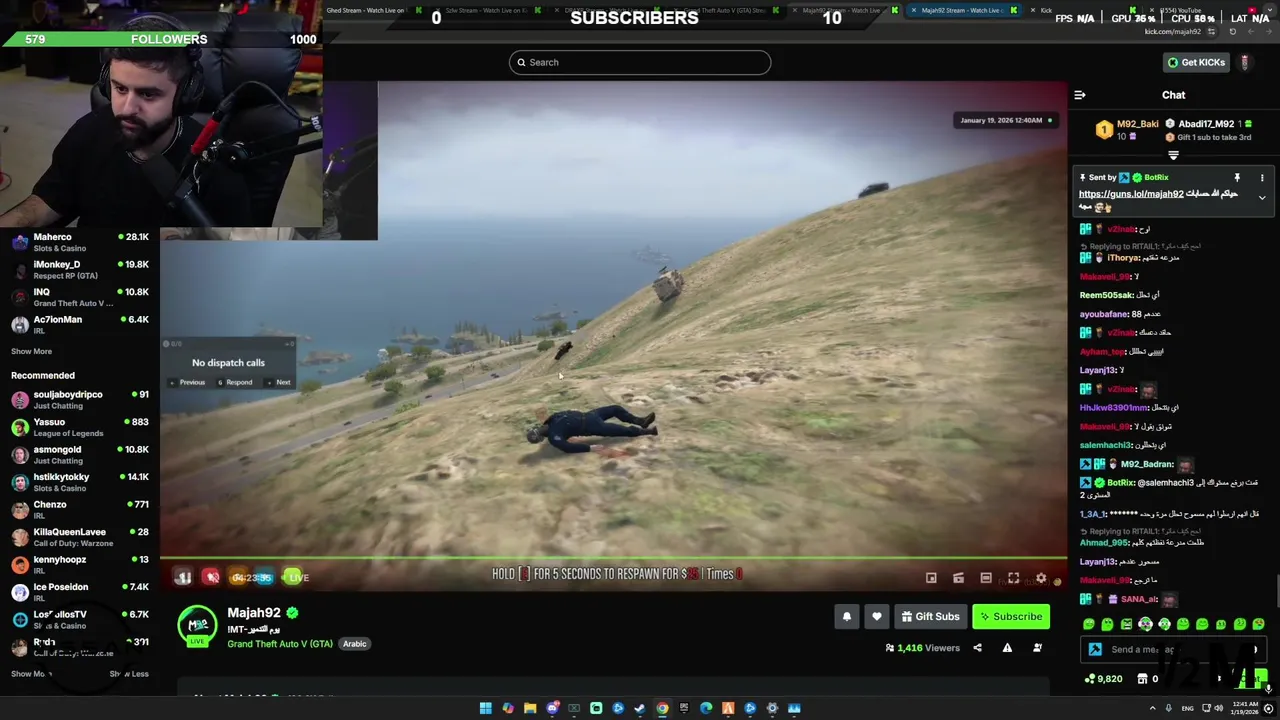
Task: Pause the stream with the play/pause control
Action: [x=183, y=577]
